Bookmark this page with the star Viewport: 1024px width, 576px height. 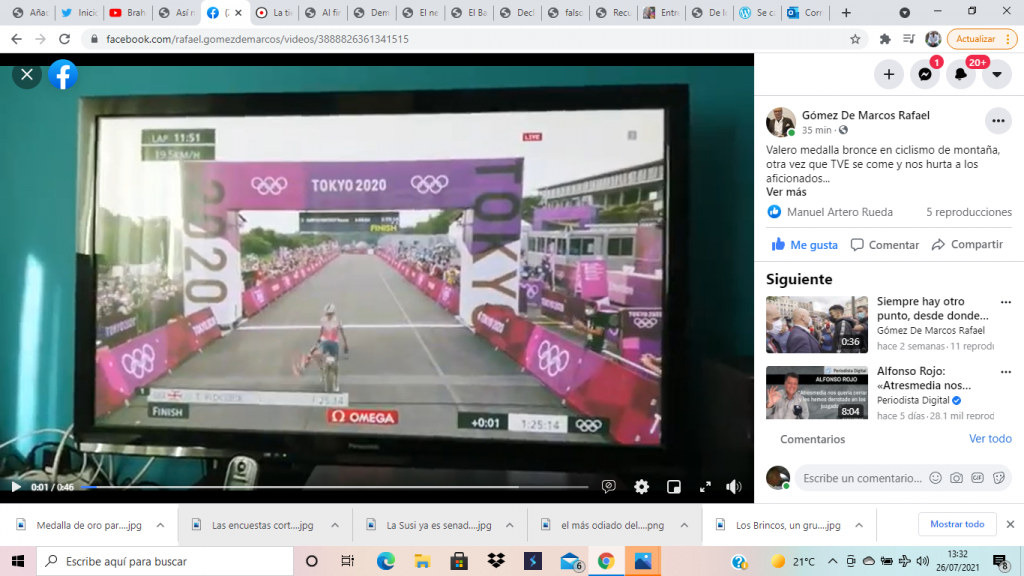pos(855,39)
